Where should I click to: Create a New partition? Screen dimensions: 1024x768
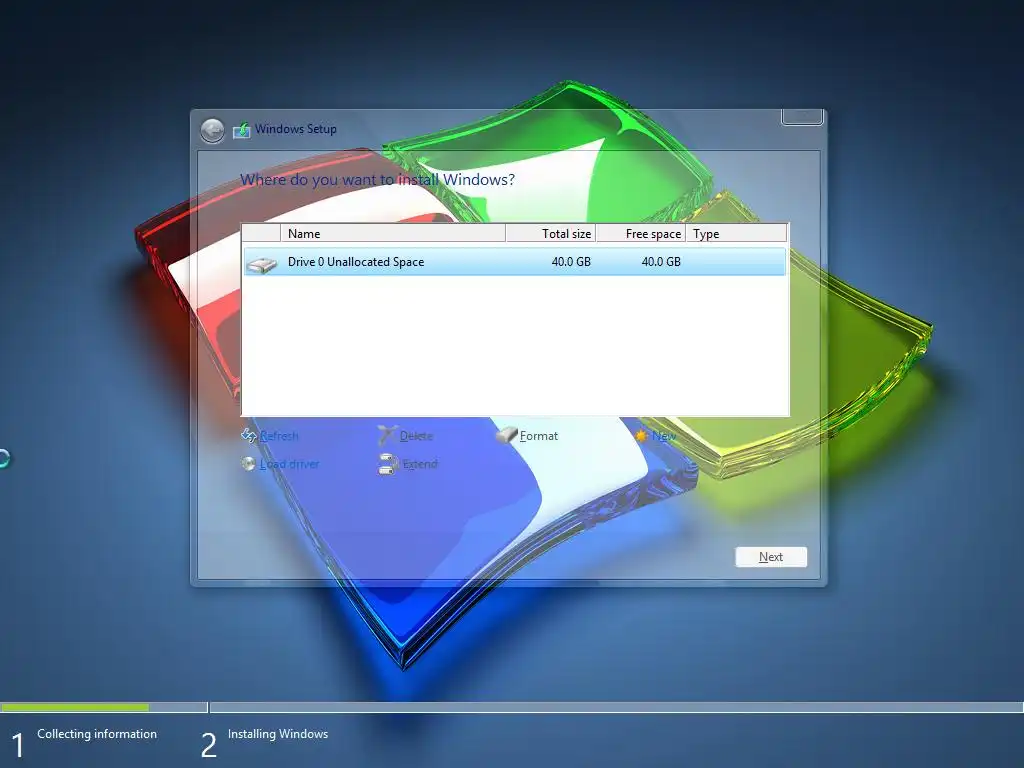tap(664, 436)
